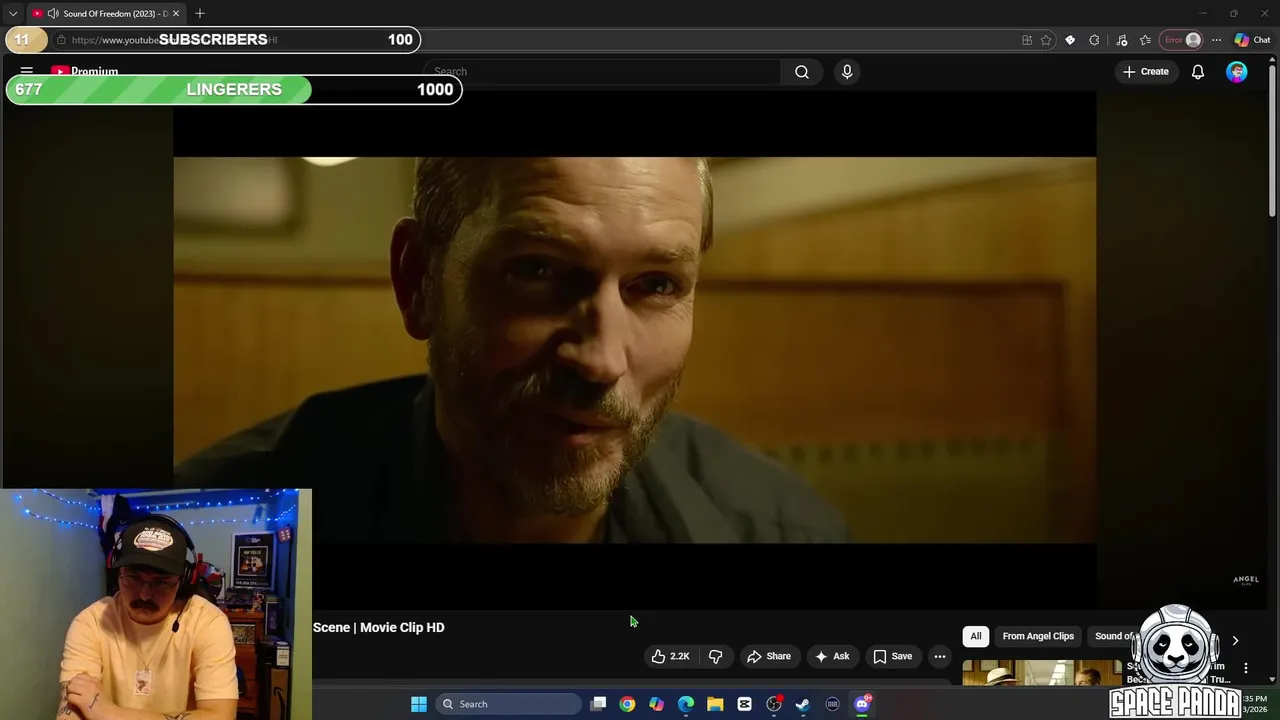Click the Windows taskbar Search box
Viewport: 1280px width, 720px height.
coord(508,704)
